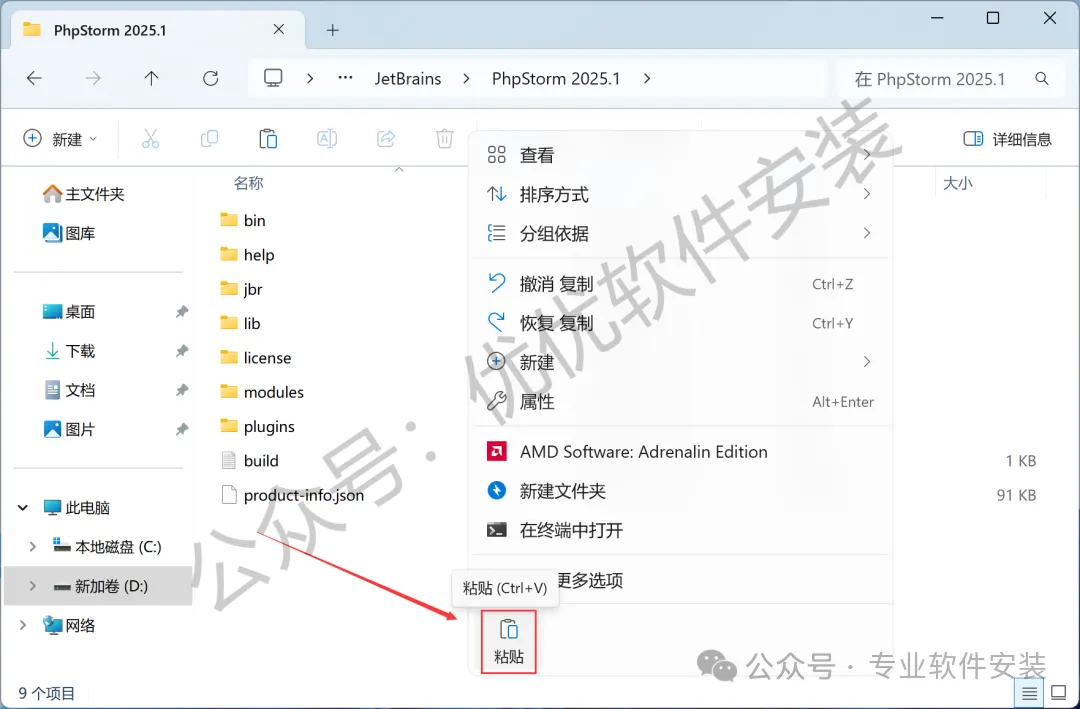Choose Undo Copy menu entry
The width and height of the screenshot is (1080, 709).
tap(681, 284)
